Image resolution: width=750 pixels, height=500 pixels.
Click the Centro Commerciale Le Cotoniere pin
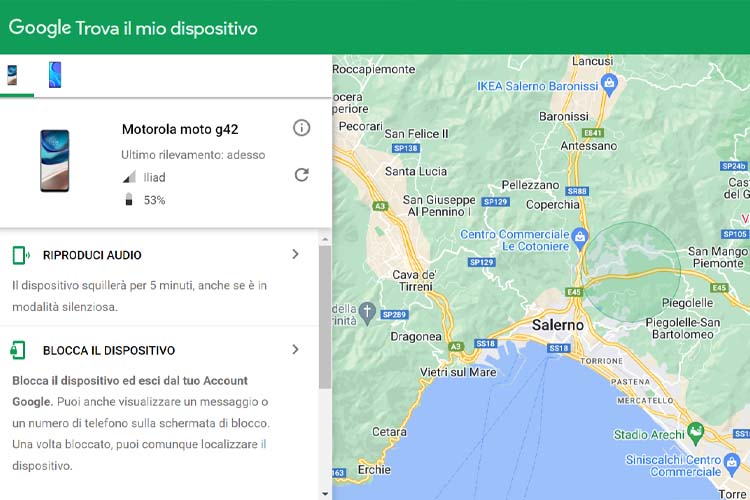(x=580, y=238)
